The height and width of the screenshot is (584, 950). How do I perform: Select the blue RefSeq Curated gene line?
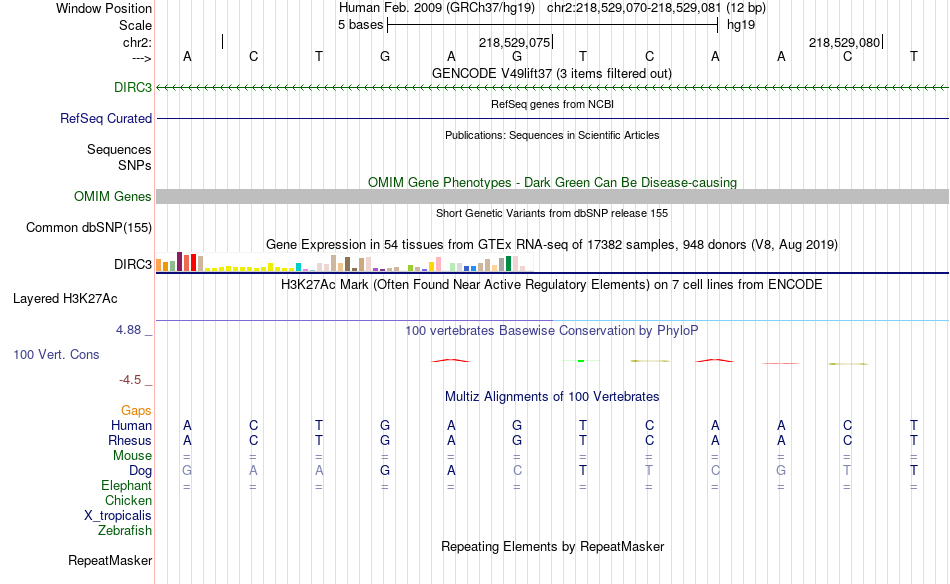click(x=552, y=118)
